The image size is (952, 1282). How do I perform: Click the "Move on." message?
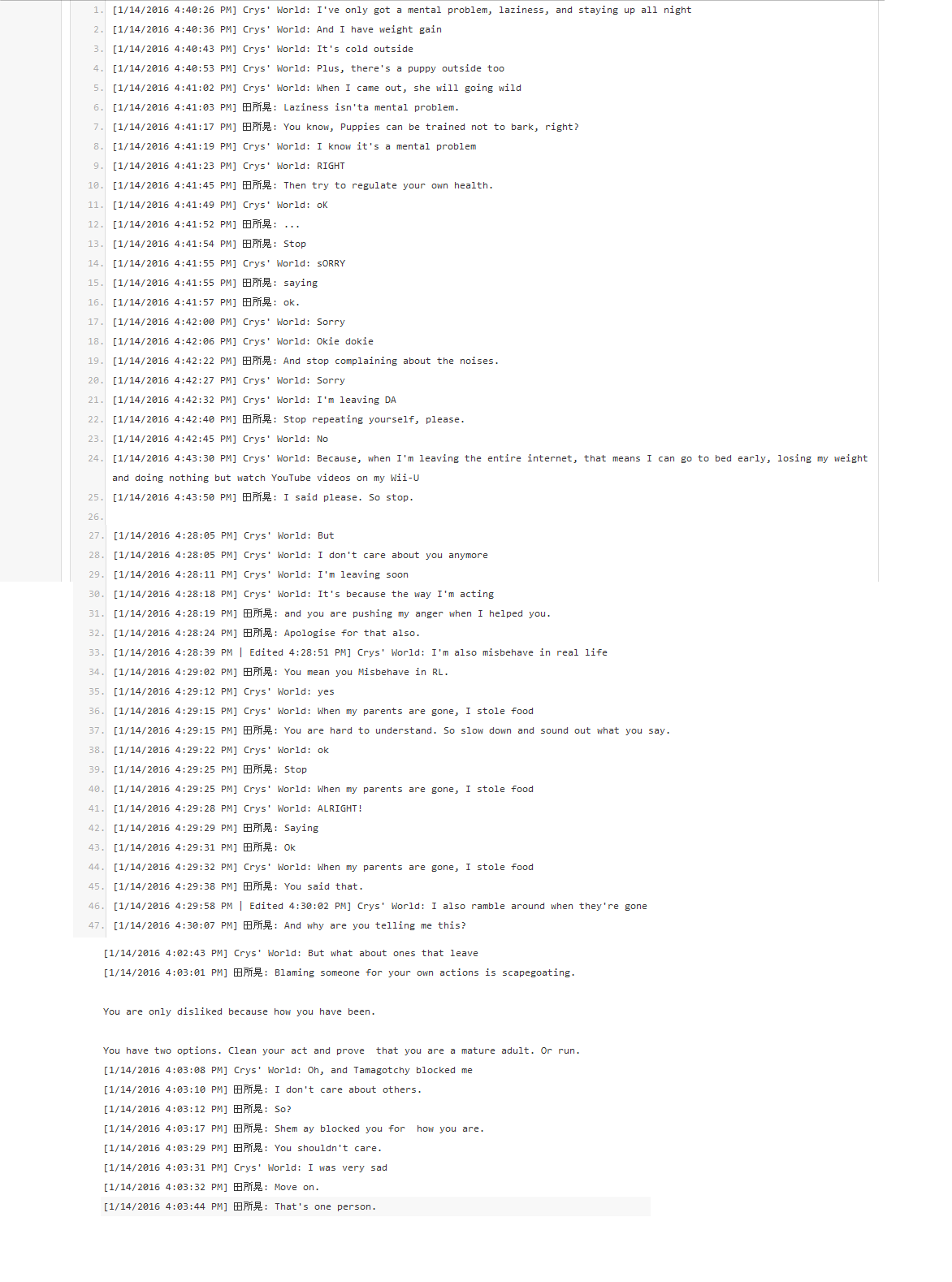(211, 1187)
